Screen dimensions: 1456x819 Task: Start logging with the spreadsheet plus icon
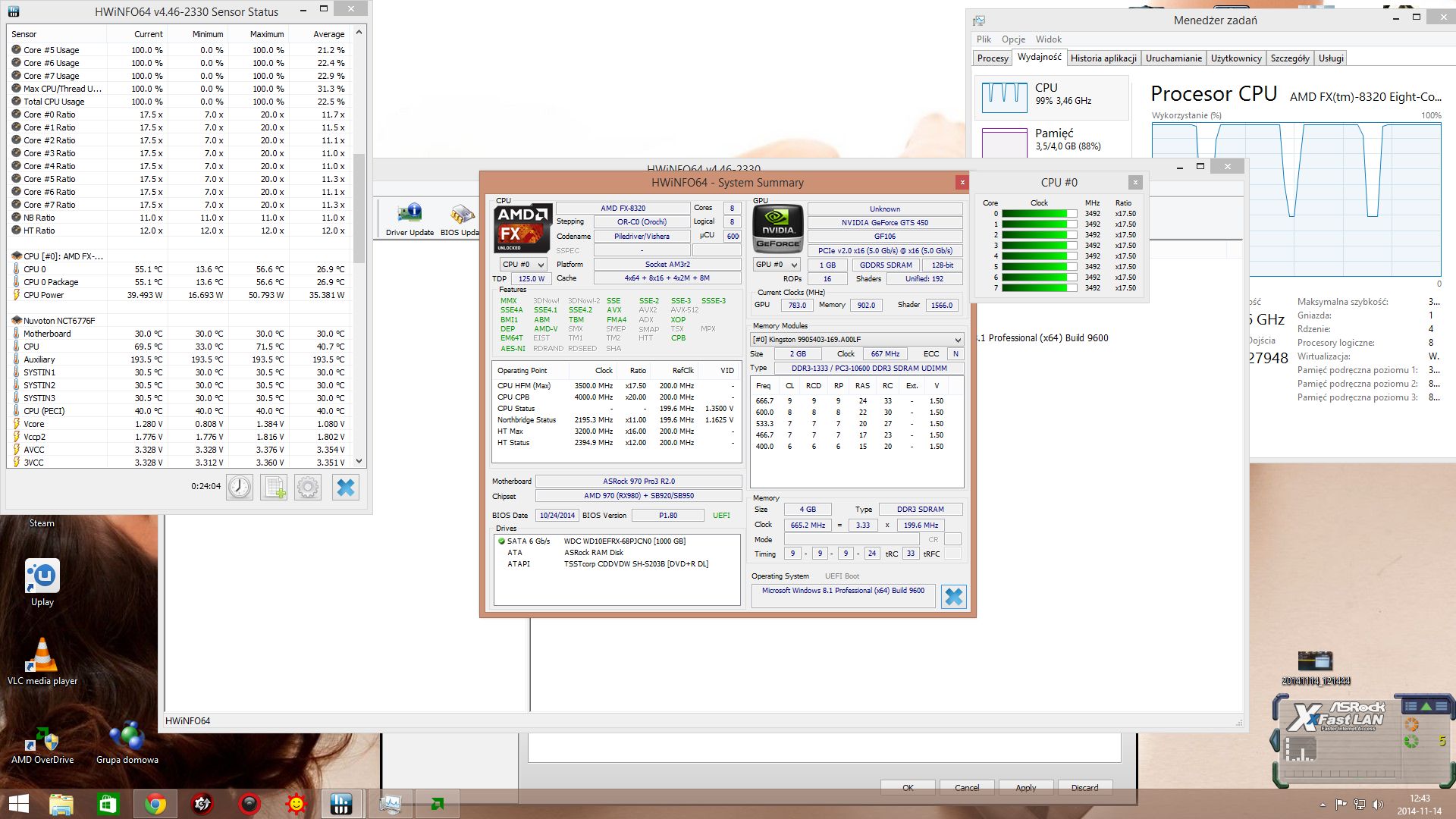274,487
